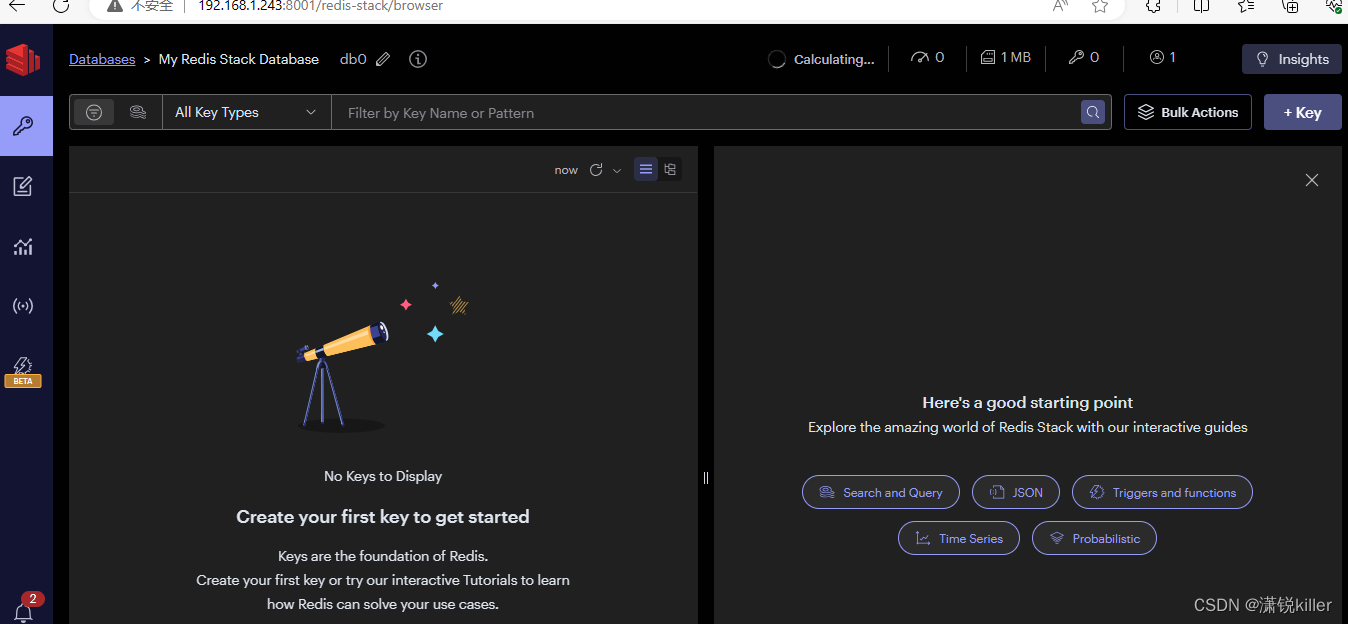Click the panel divider resize handle
The height and width of the screenshot is (624, 1348).
(x=706, y=478)
